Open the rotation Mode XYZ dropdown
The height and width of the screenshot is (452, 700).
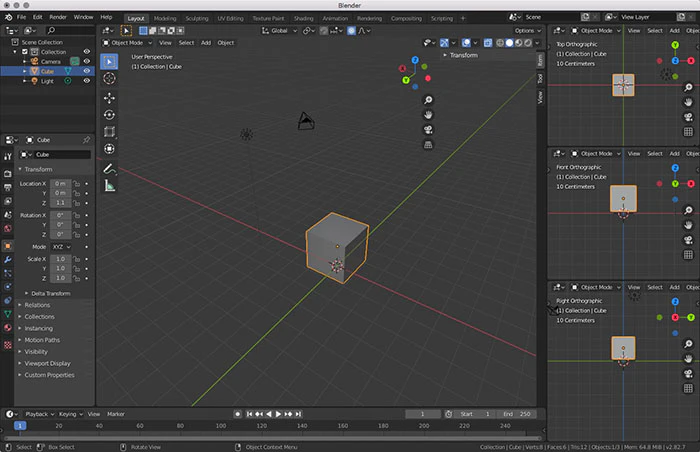(x=61, y=247)
